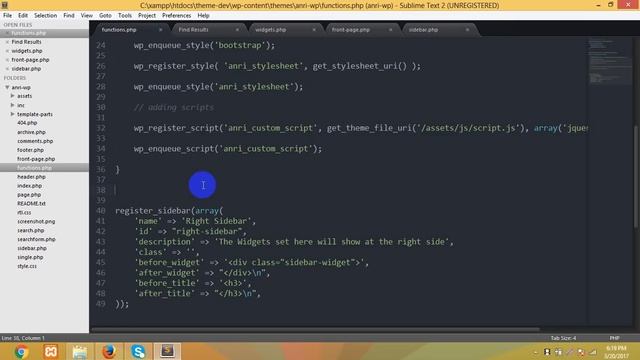Select widgets.php in Open Files
640x360 pixels.
27,51
